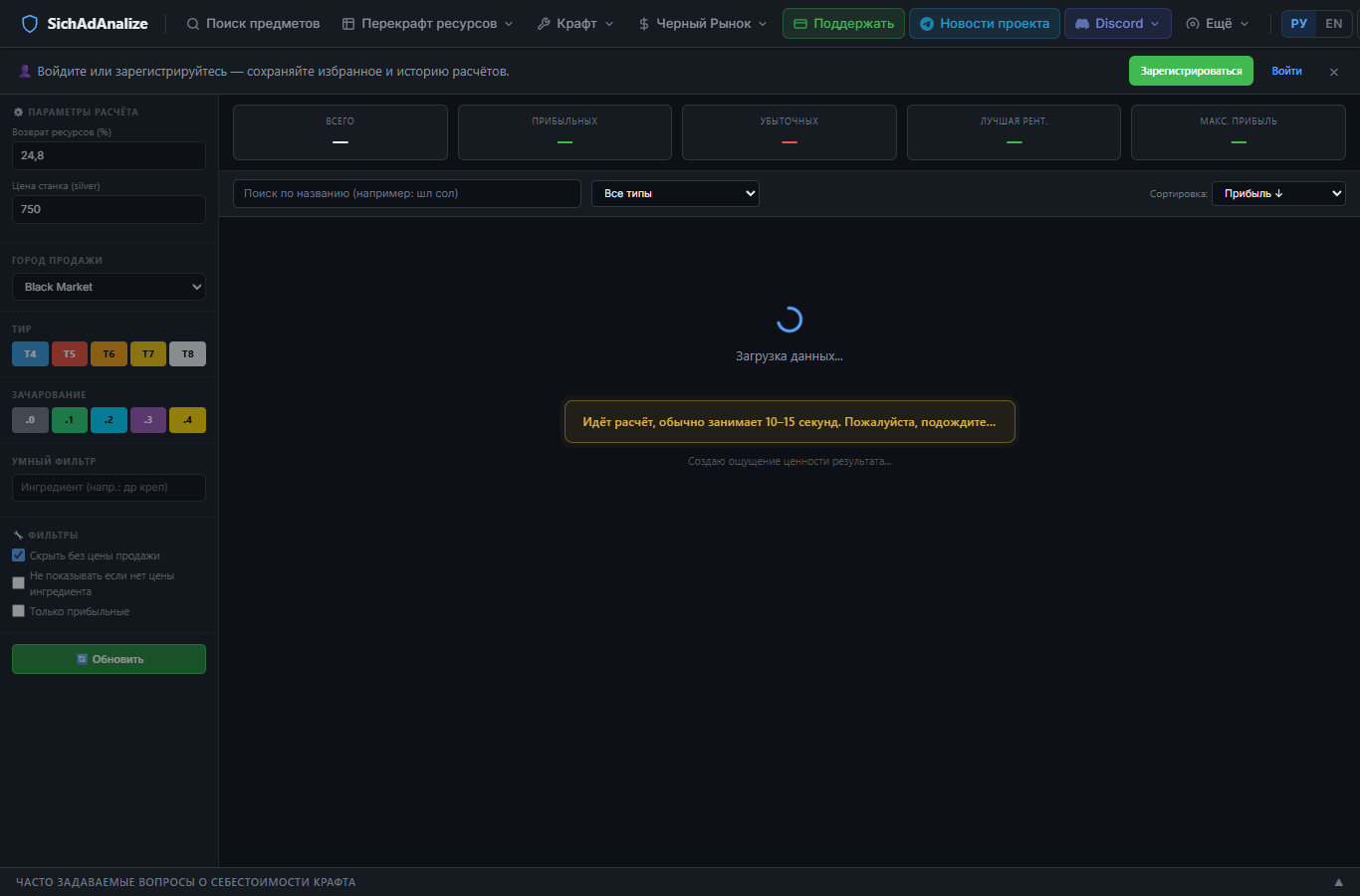
Task: Toggle tier T5 filter
Action: [x=70, y=354]
